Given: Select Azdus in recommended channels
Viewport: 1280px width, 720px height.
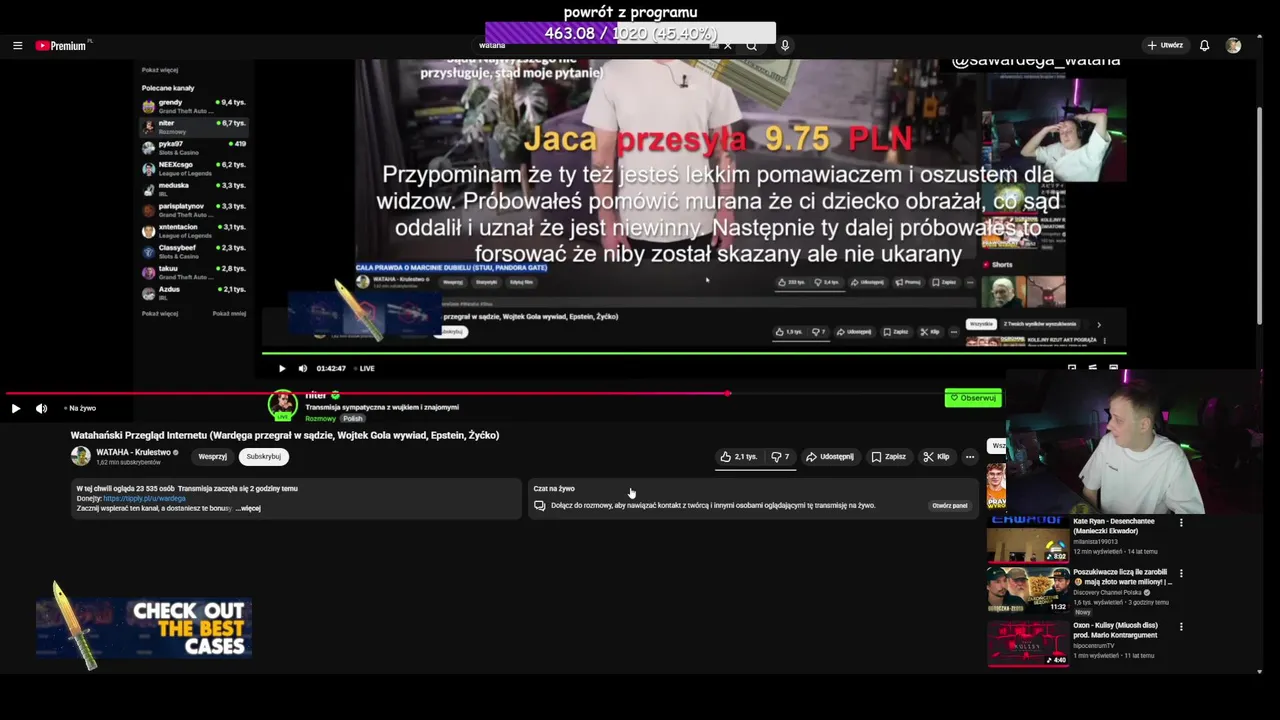Looking at the screenshot, I should tap(194, 293).
